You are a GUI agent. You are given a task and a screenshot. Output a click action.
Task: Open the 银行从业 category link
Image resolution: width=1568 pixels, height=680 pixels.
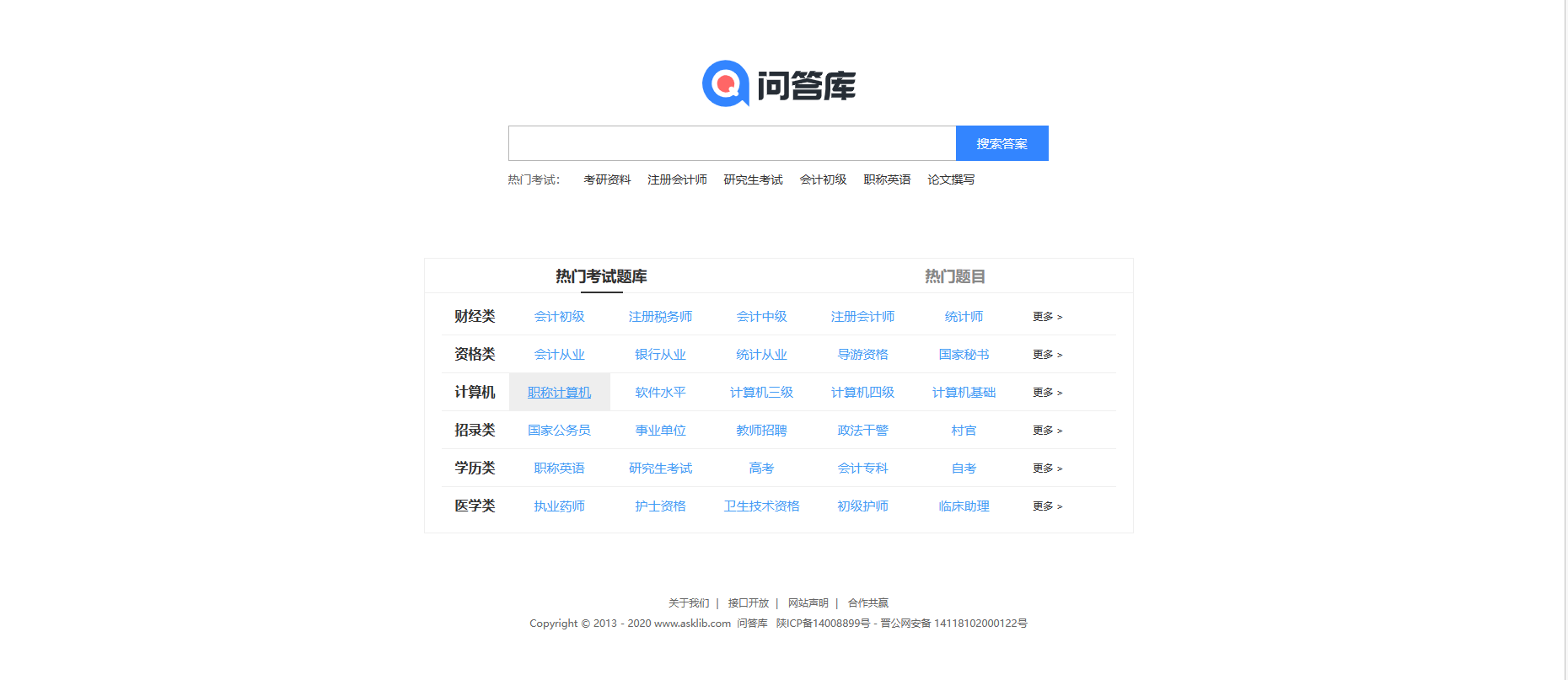660,355
